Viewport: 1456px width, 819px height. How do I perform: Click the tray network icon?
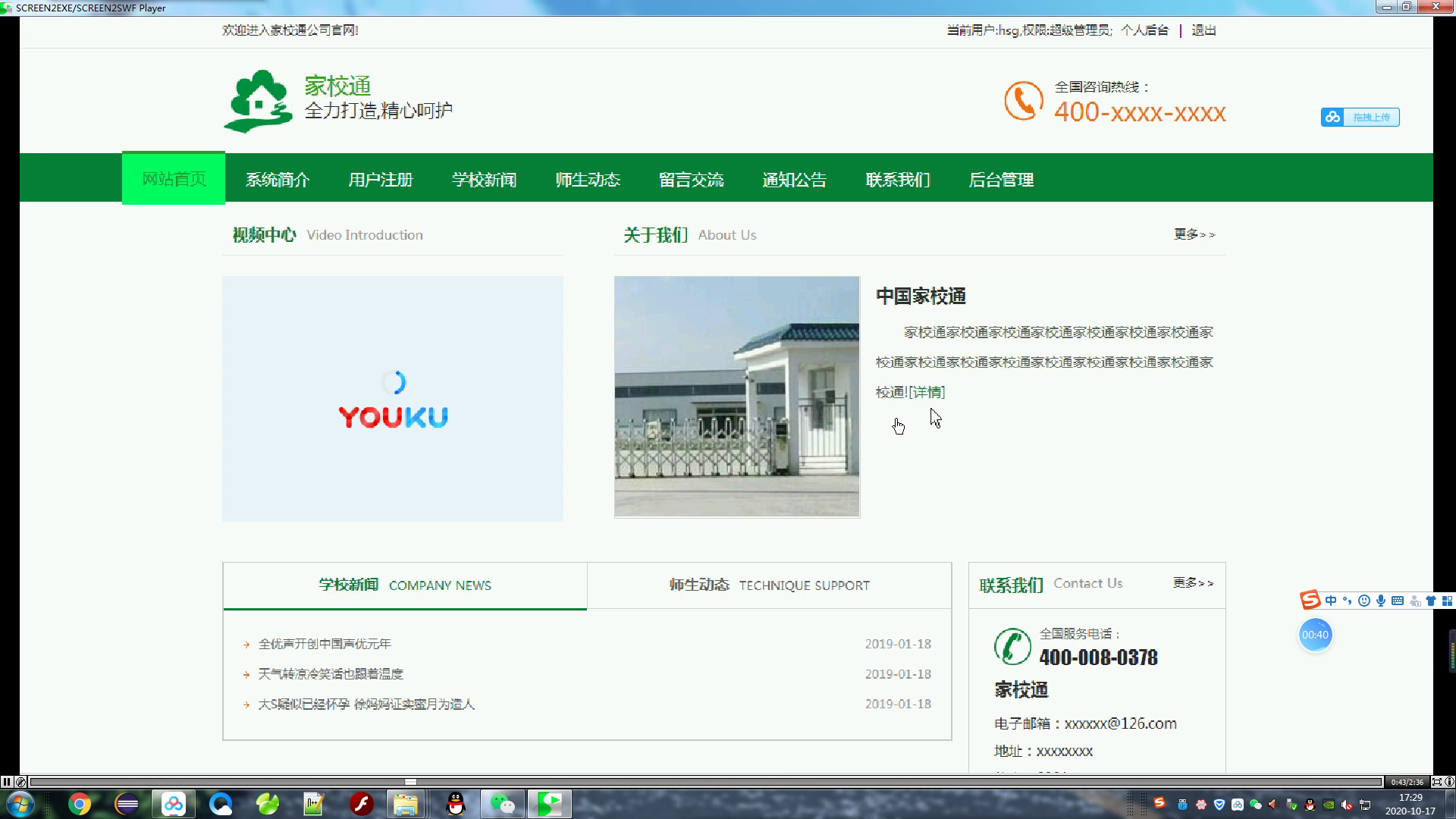[x=1365, y=805]
